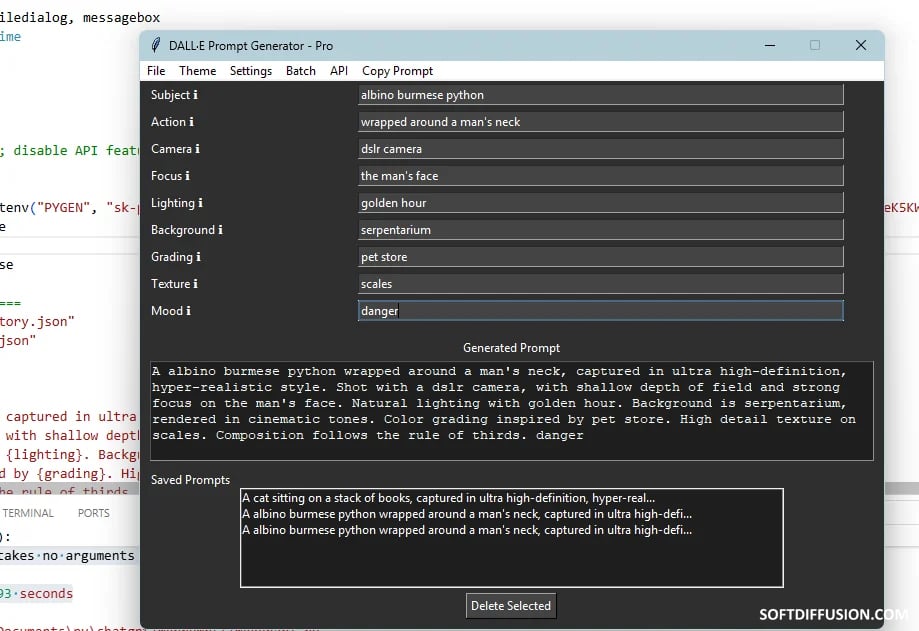The image size is (919, 631).
Task: Click the Grading field with pet store
Action: click(x=601, y=257)
